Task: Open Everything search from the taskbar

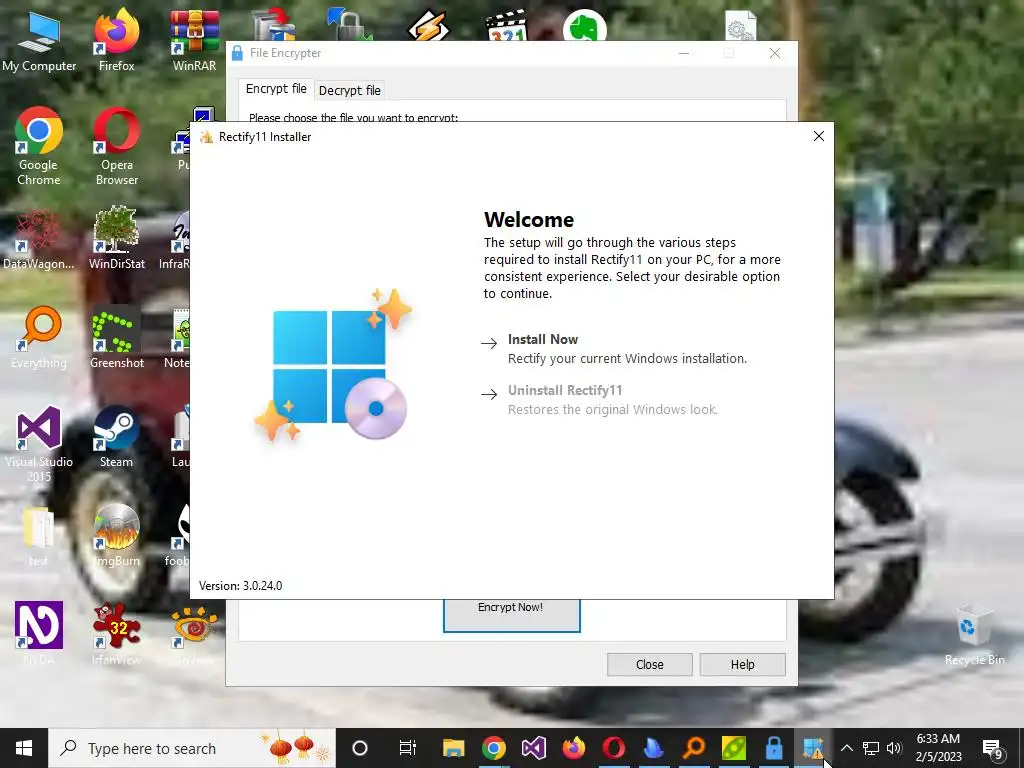Action: click(x=694, y=748)
